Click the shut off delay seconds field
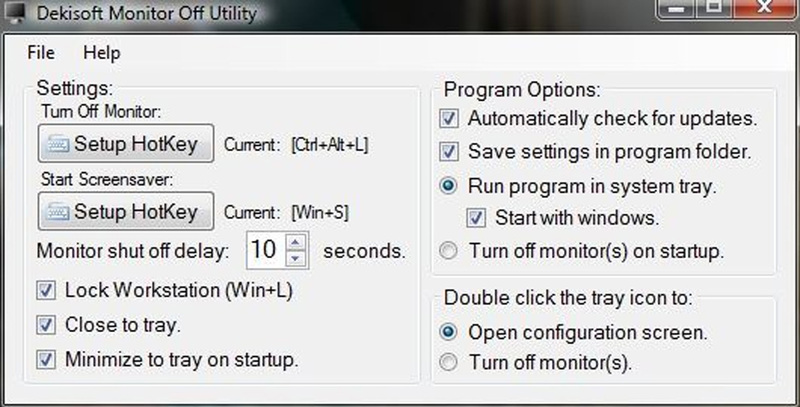Screen dimensions: 800x407 click(x=264, y=249)
